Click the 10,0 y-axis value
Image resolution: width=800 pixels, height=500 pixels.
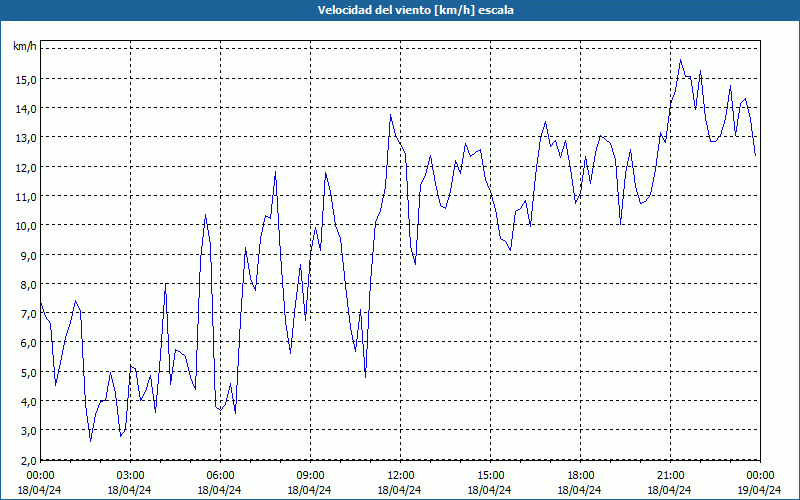point(26,226)
